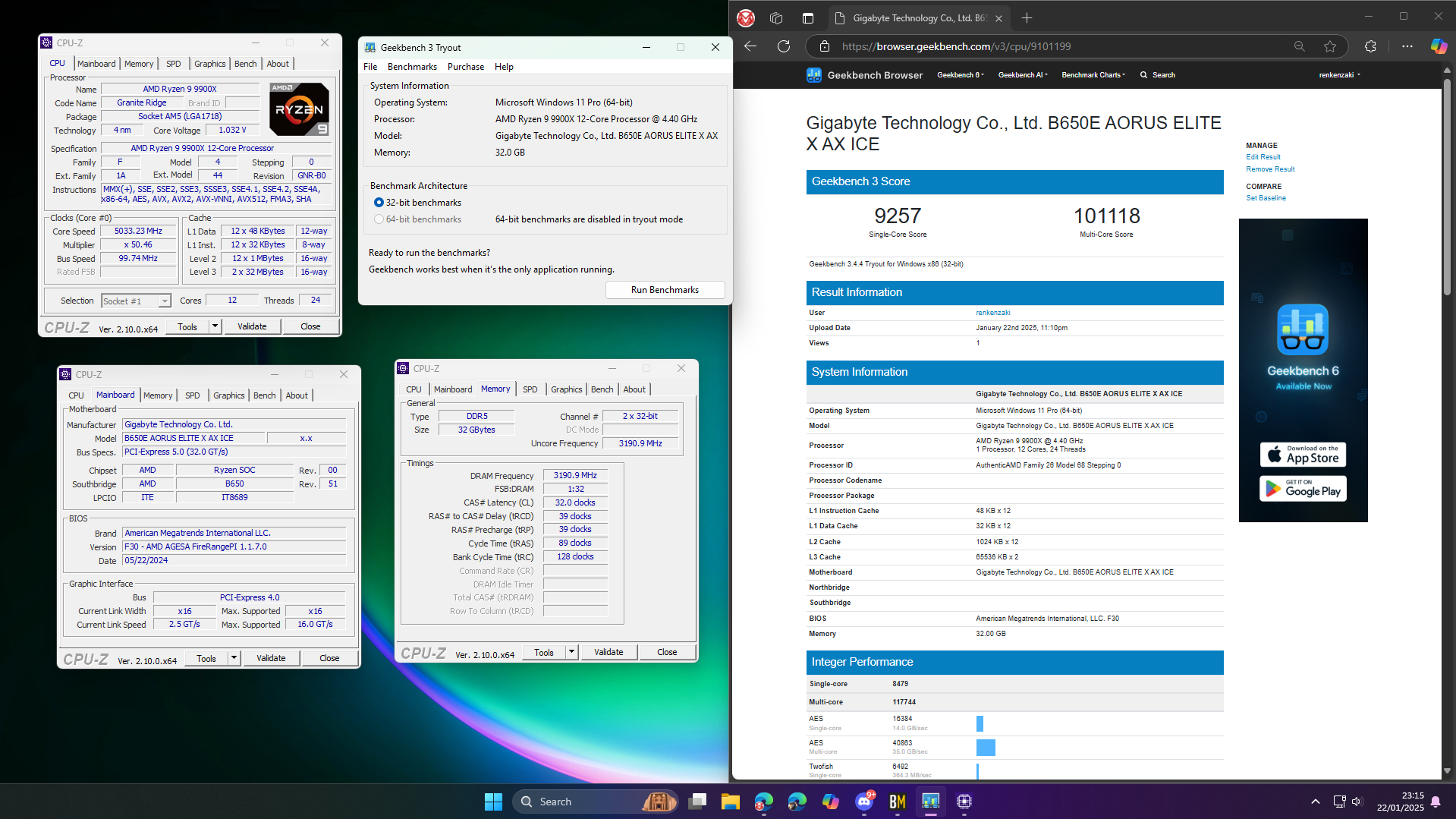Click the Edit Result link

(x=1263, y=157)
